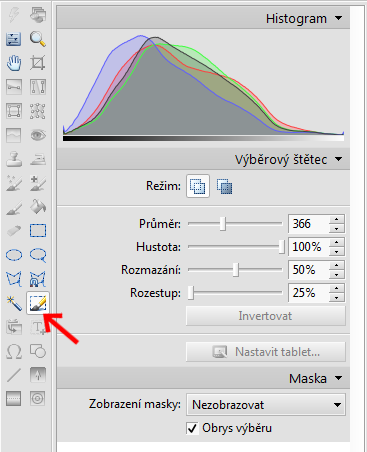Select the omega symbol tool
The width and height of the screenshot is (367, 452).
[14, 351]
